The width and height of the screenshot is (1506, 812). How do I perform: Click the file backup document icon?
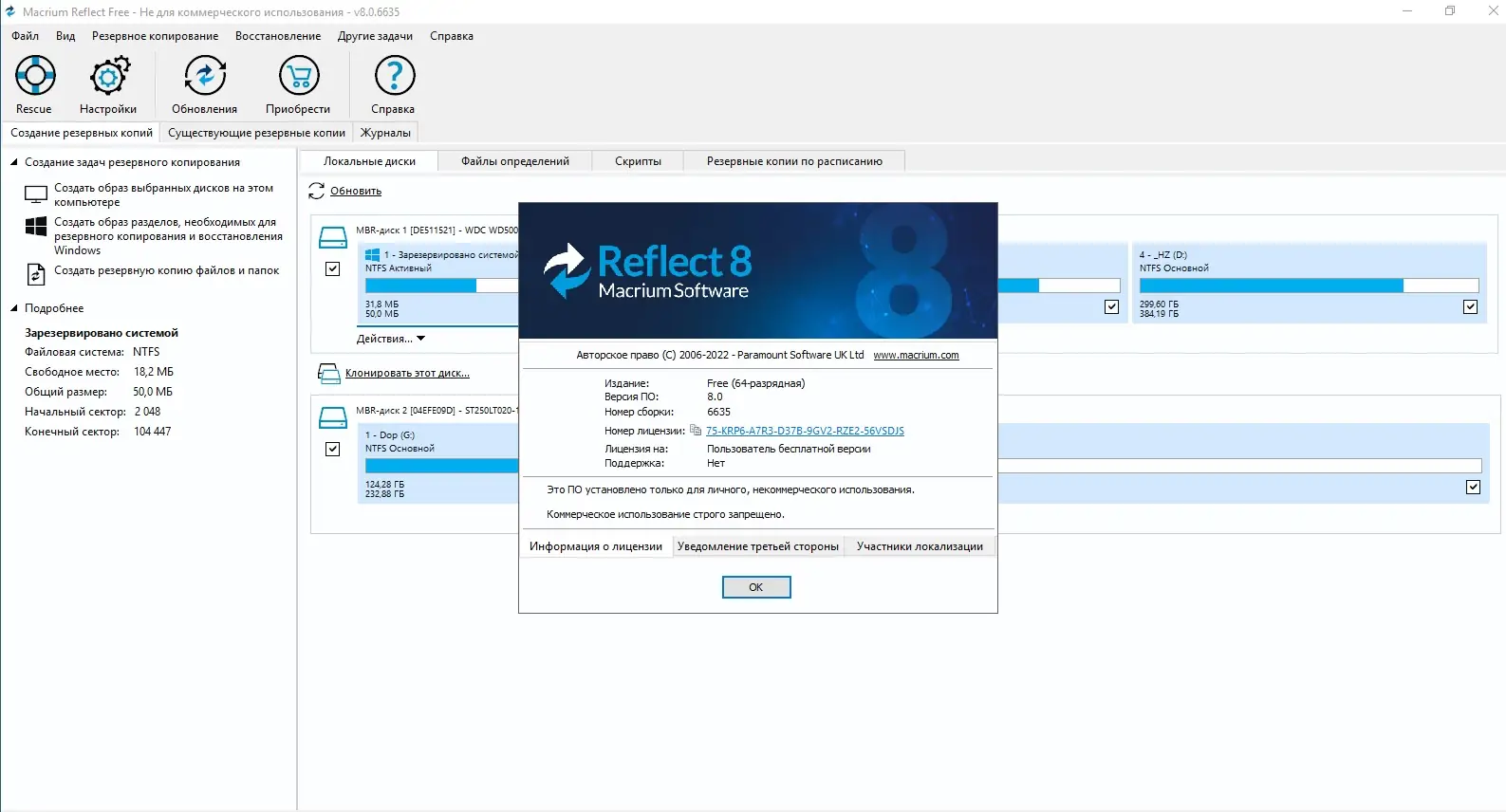click(36, 274)
